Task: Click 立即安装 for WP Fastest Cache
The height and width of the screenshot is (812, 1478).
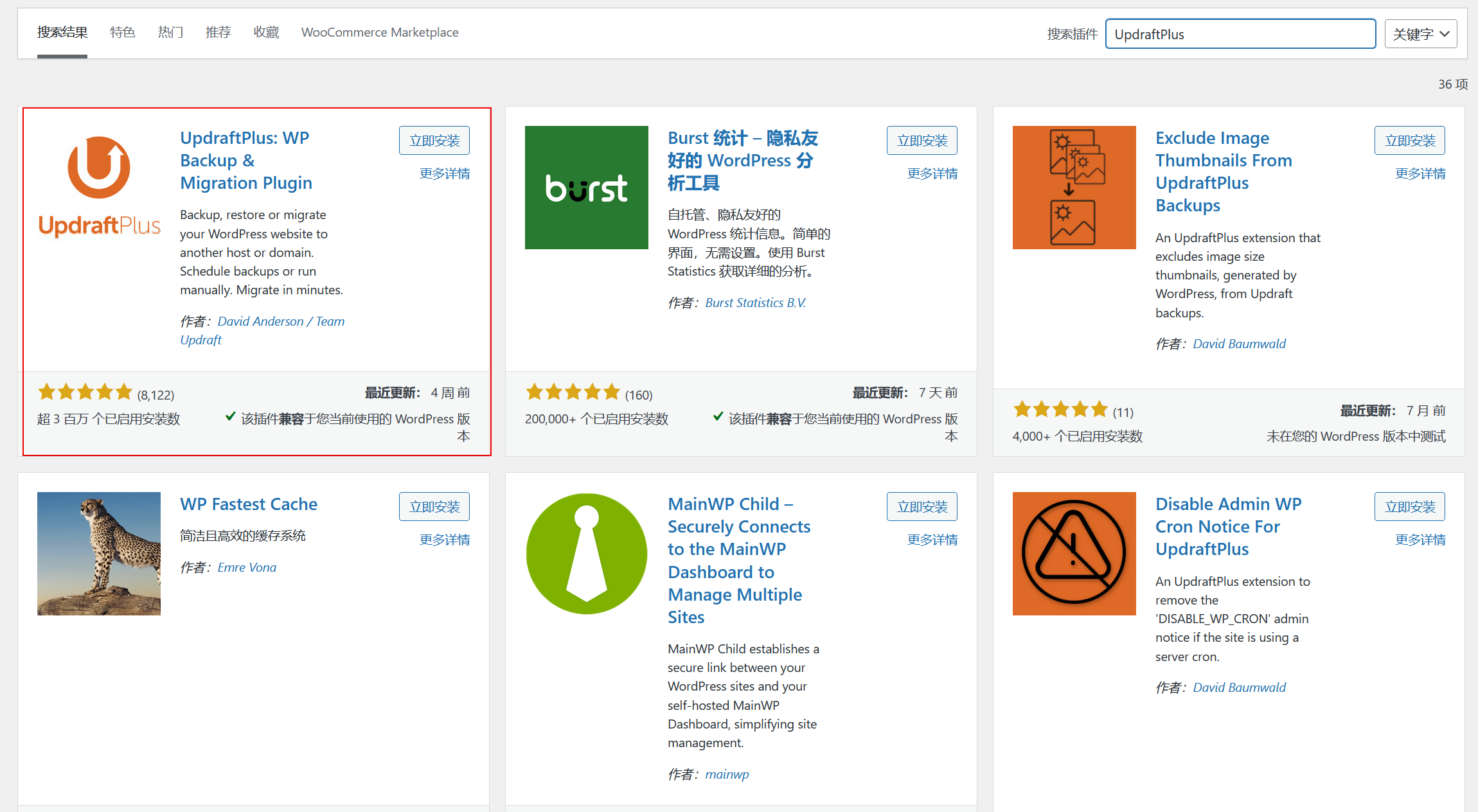Action: [434, 507]
